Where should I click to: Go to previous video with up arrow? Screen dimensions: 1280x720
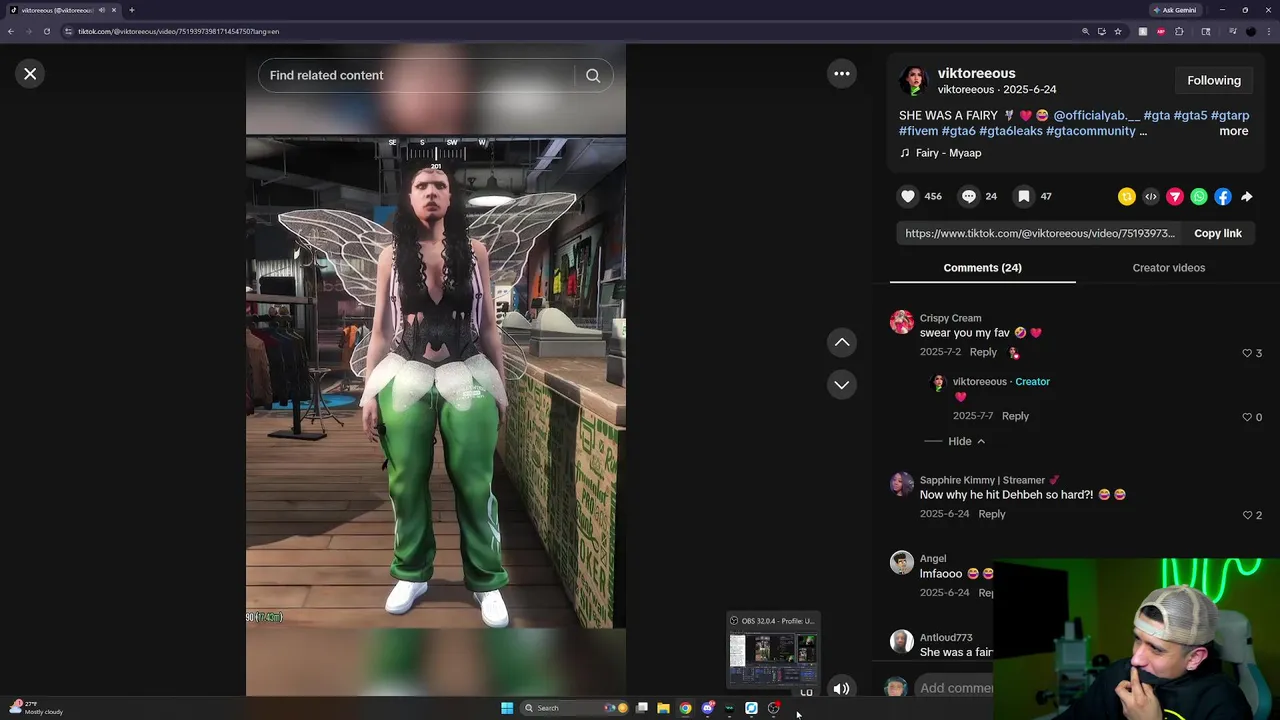coord(842,342)
